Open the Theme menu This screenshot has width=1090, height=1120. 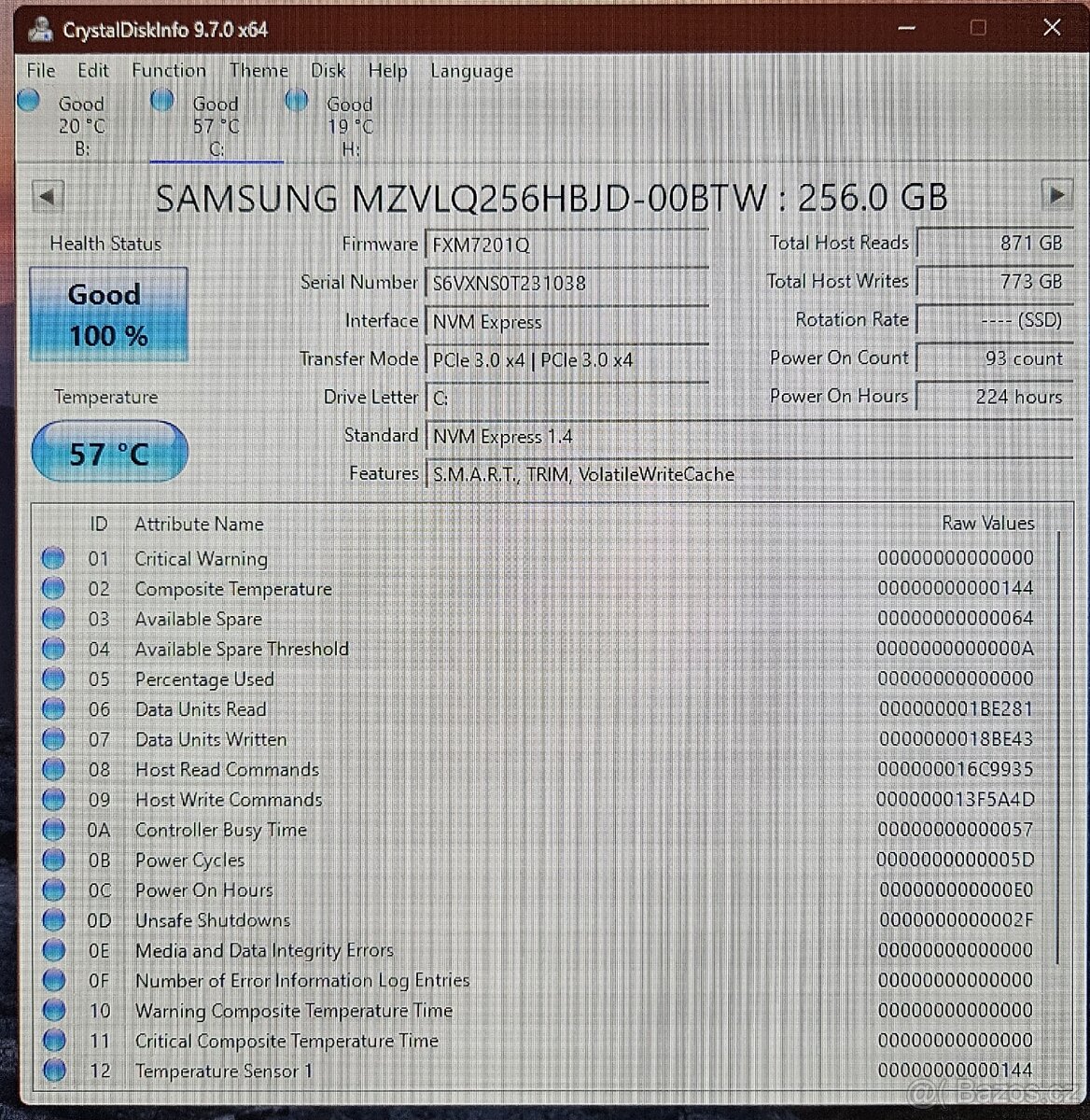(259, 70)
